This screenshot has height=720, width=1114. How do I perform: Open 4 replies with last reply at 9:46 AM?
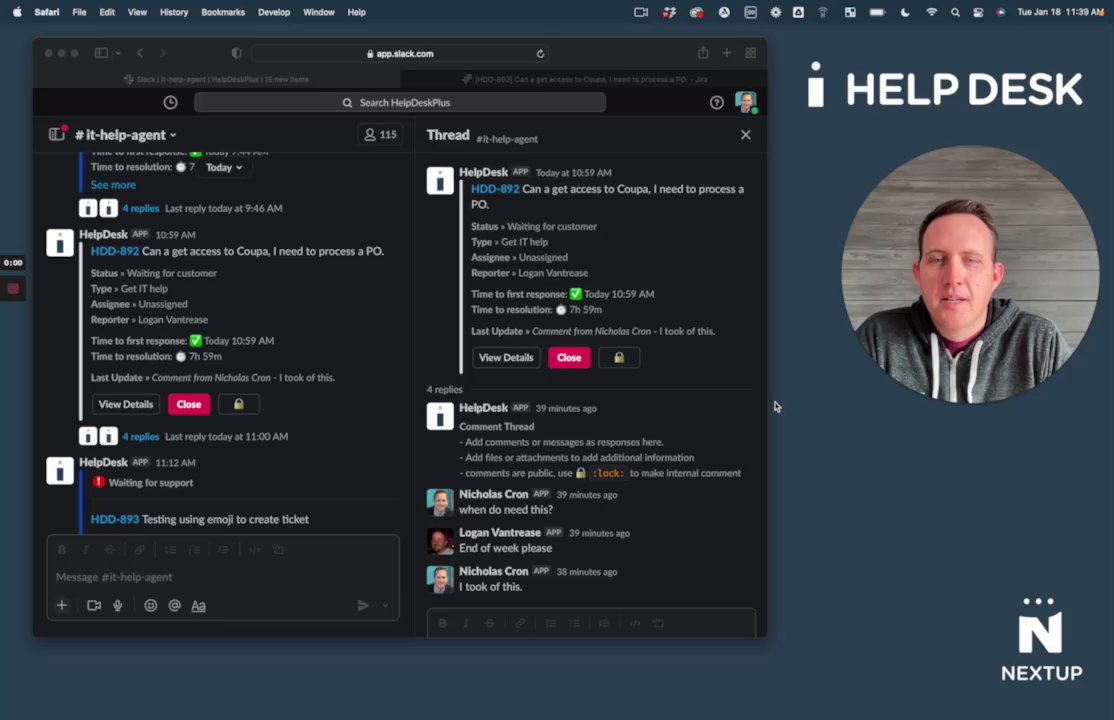(x=141, y=208)
